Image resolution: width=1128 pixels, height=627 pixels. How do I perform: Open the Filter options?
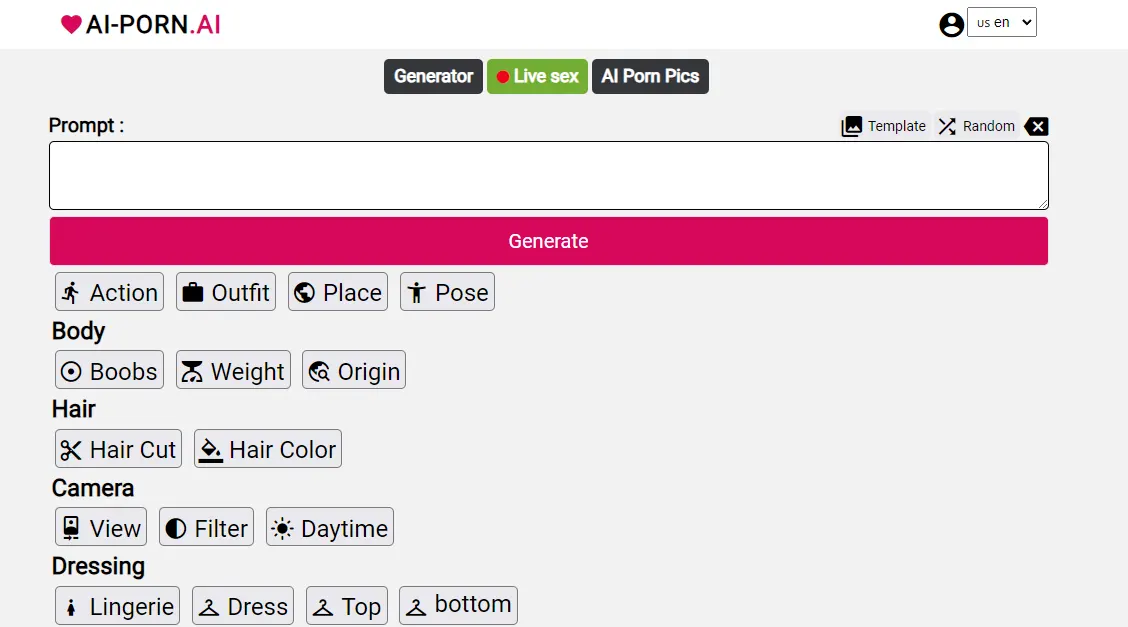pos(206,528)
